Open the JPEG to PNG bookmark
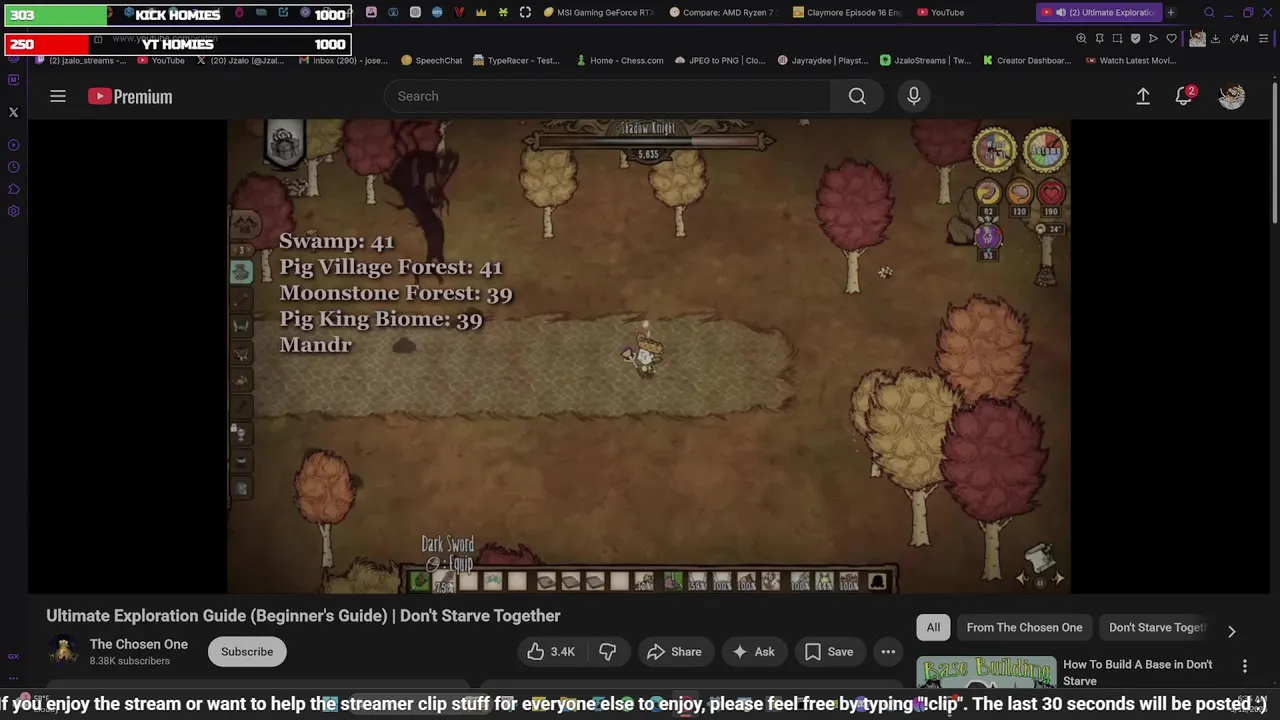Viewport: 1280px width, 720px height. click(720, 60)
